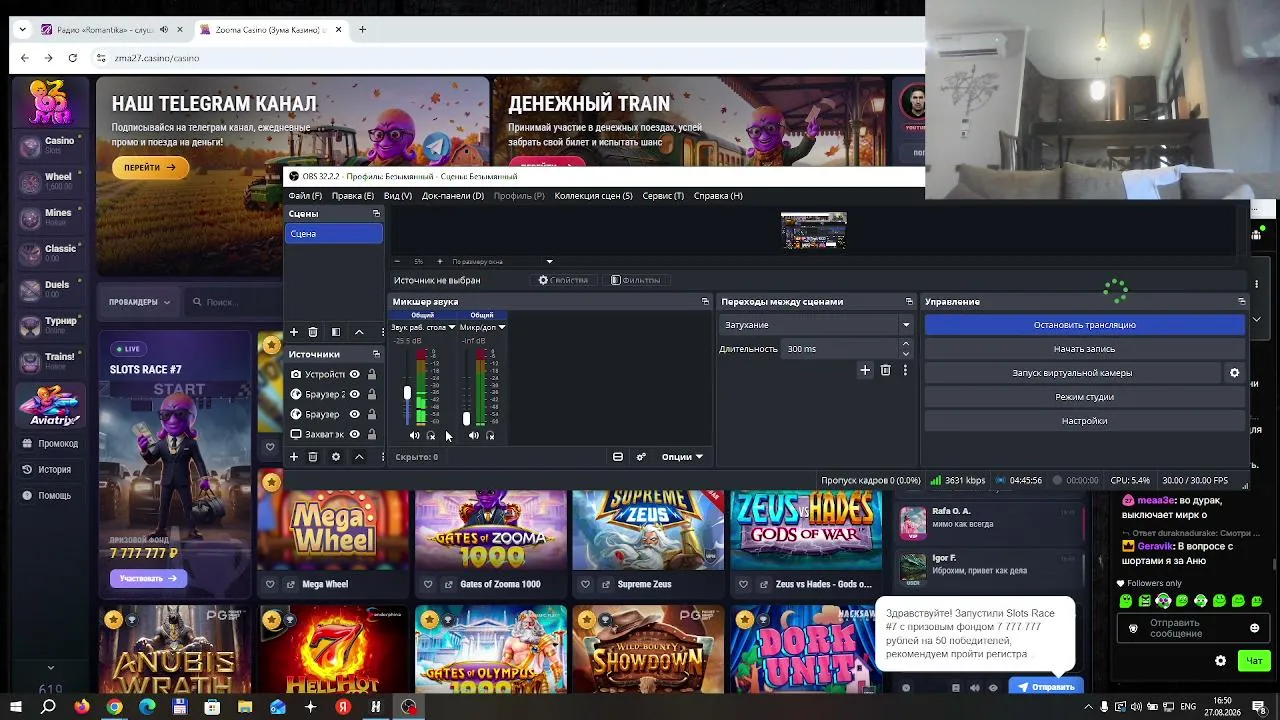Open virtual camera settings gear
The width and height of the screenshot is (1280, 720).
(x=1234, y=373)
